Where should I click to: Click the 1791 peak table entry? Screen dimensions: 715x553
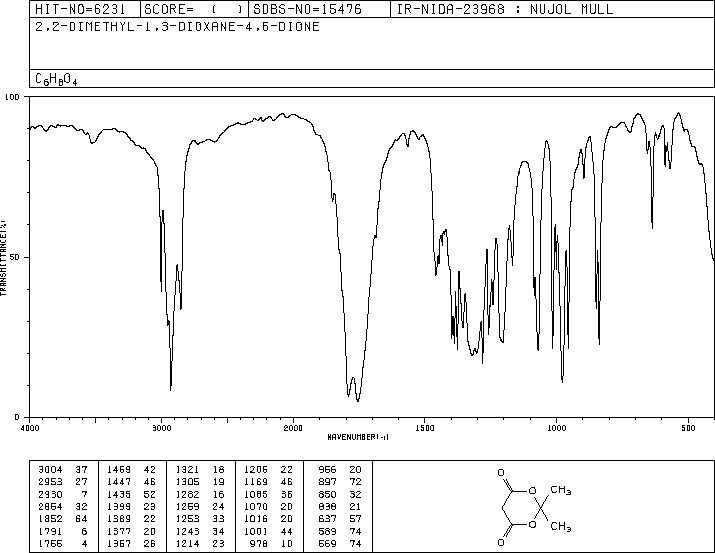[63, 531]
